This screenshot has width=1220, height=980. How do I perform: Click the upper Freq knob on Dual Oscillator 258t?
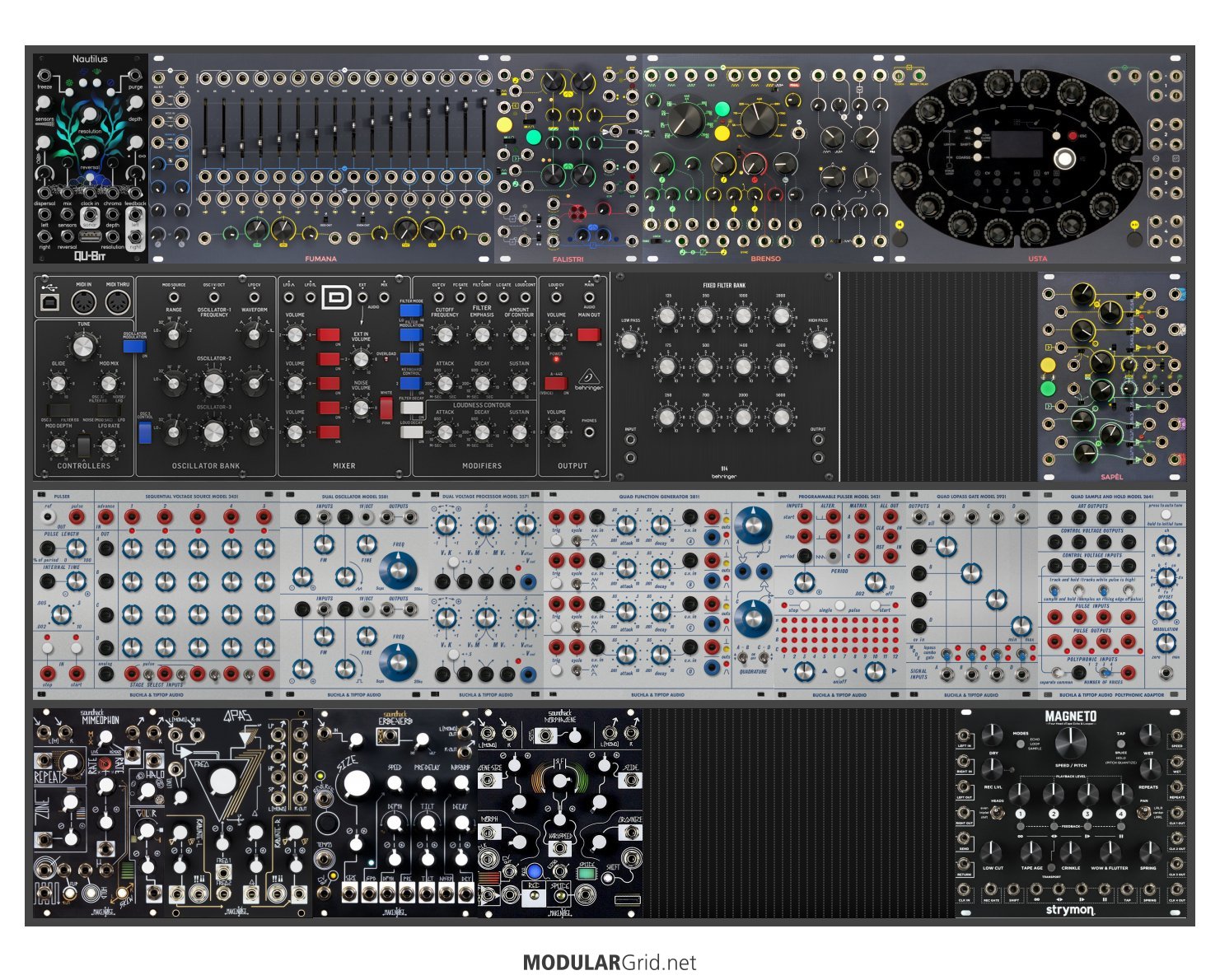[398, 571]
